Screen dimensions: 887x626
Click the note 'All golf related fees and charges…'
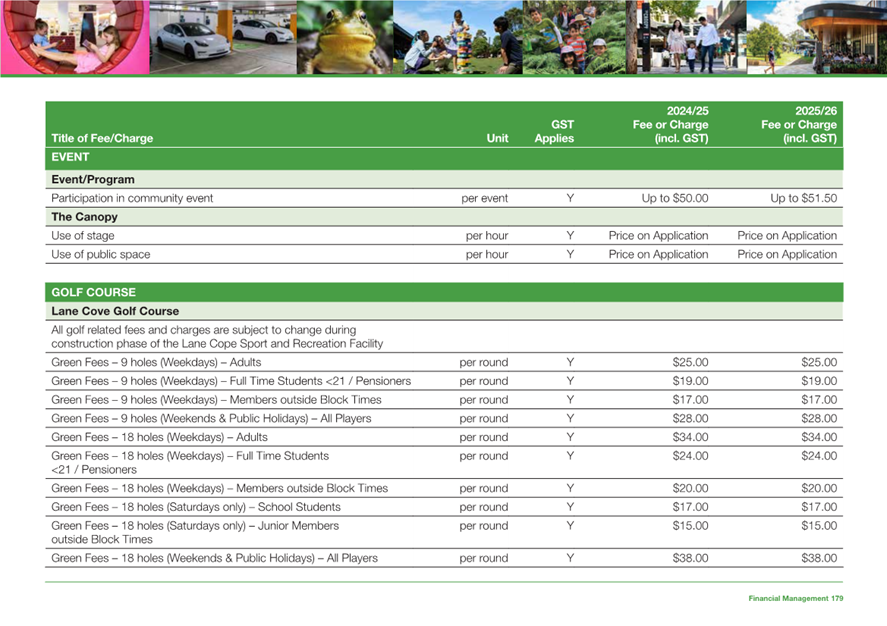point(217,336)
